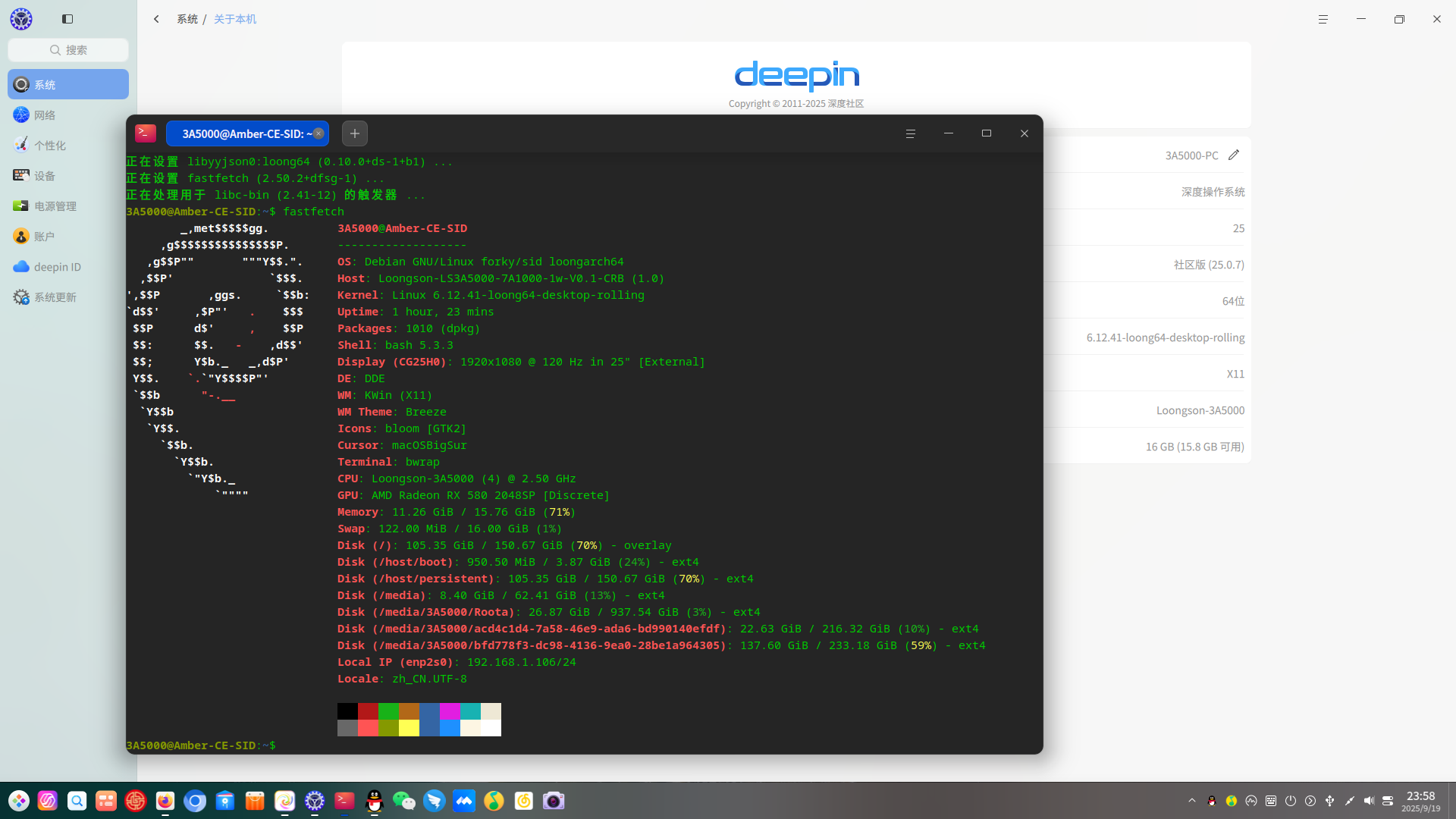Open the 个性化 settings section
Image resolution: width=1456 pixels, height=819 pixels.
[x=50, y=146]
